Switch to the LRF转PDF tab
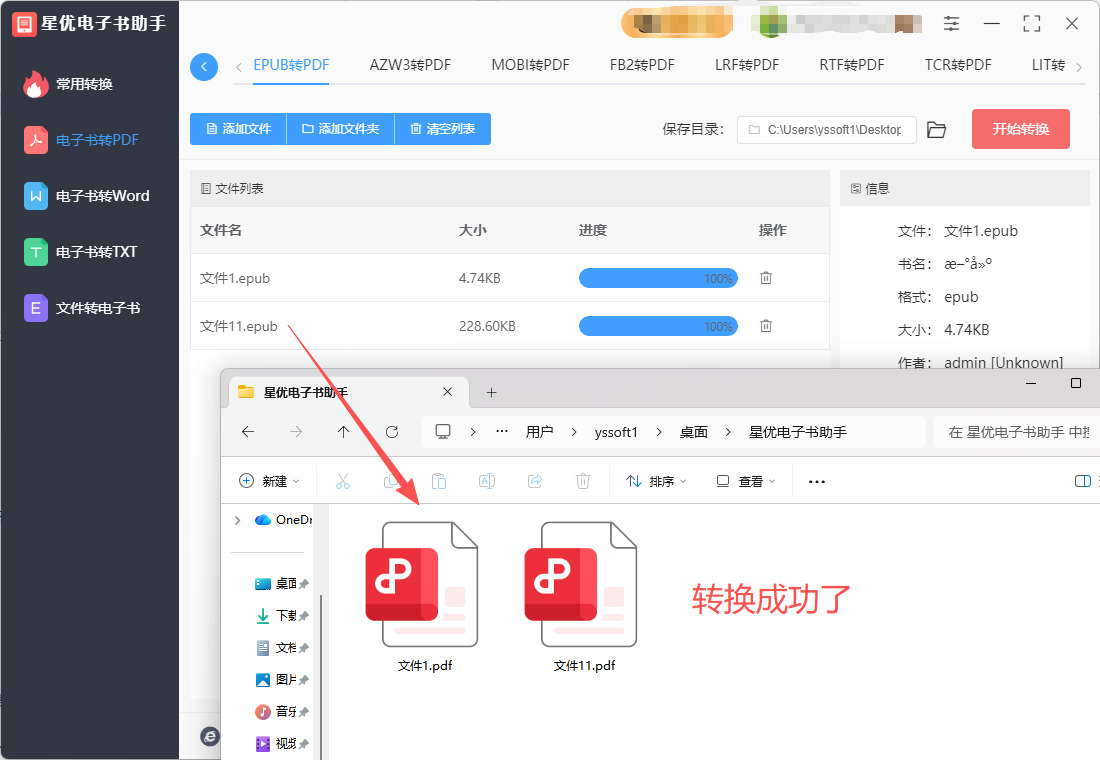This screenshot has width=1100, height=760. (x=747, y=65)
